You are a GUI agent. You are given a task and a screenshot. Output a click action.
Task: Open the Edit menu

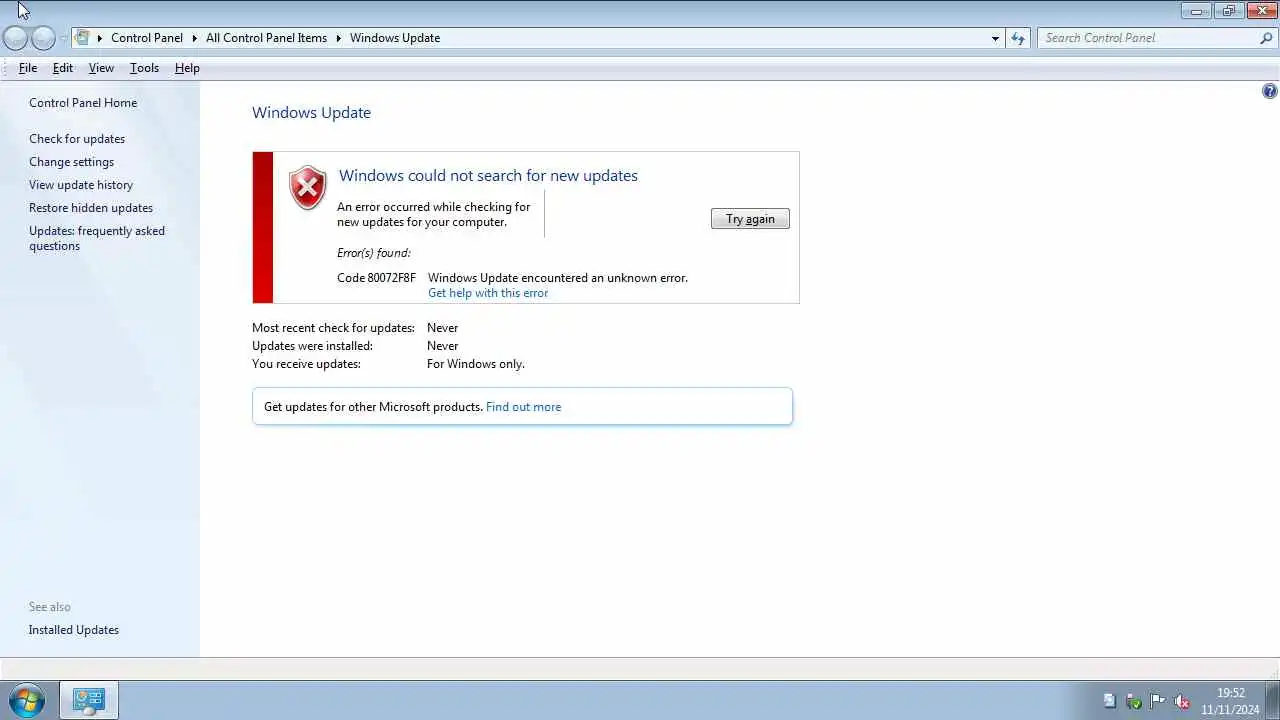[x=63, y=68]
